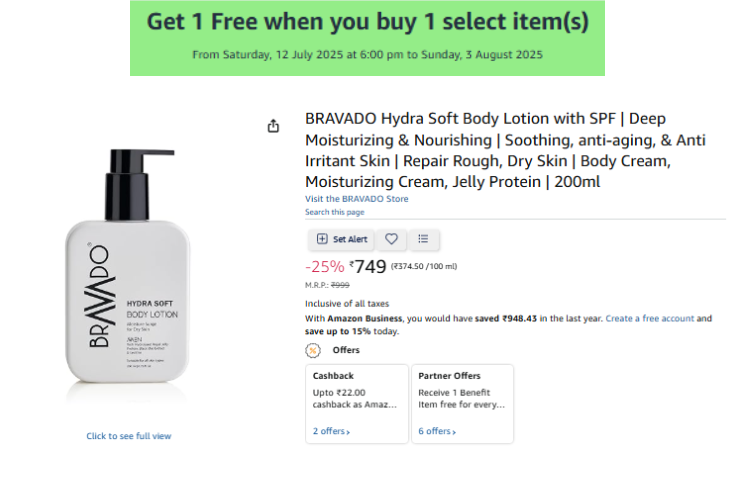Click the share icon beside product title
This screenshot has width=751, height=491.
(x=273, y=126)
